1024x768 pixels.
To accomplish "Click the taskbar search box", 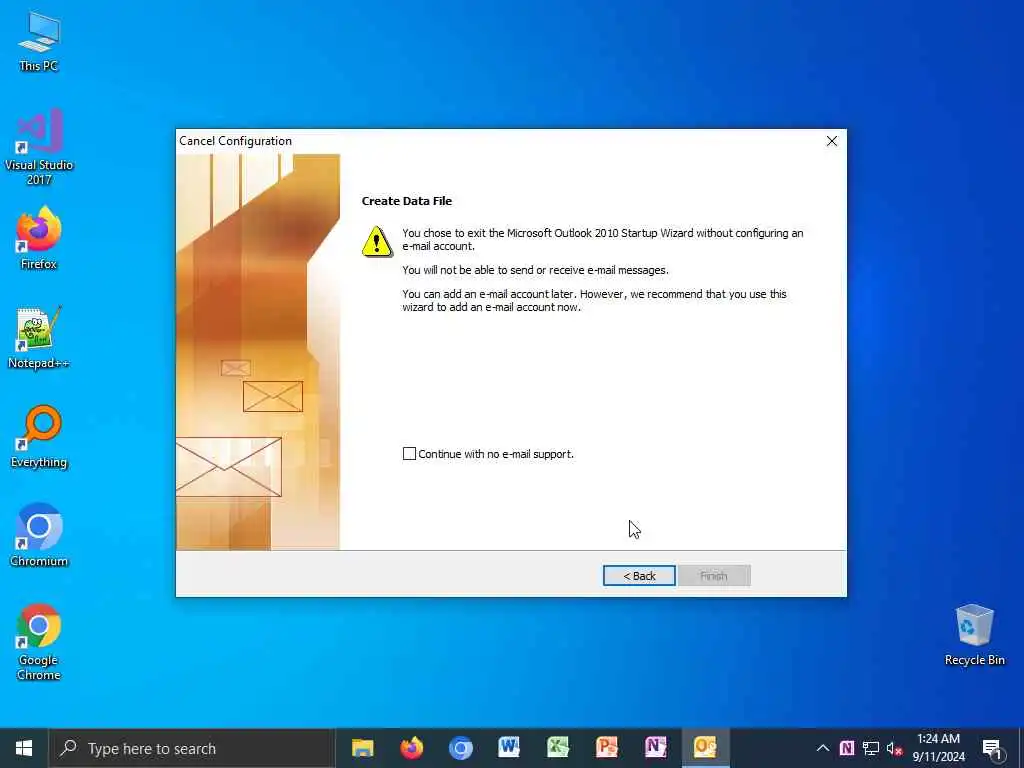I will [x=192, y=748].
